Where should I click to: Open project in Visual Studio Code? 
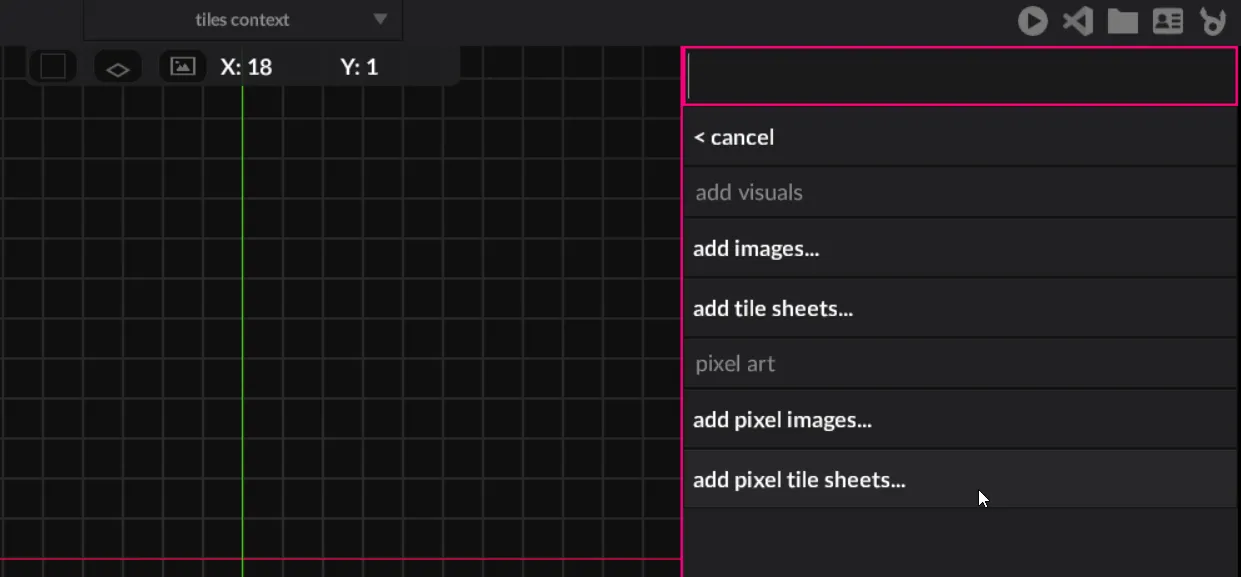(x=1077, y=21)
